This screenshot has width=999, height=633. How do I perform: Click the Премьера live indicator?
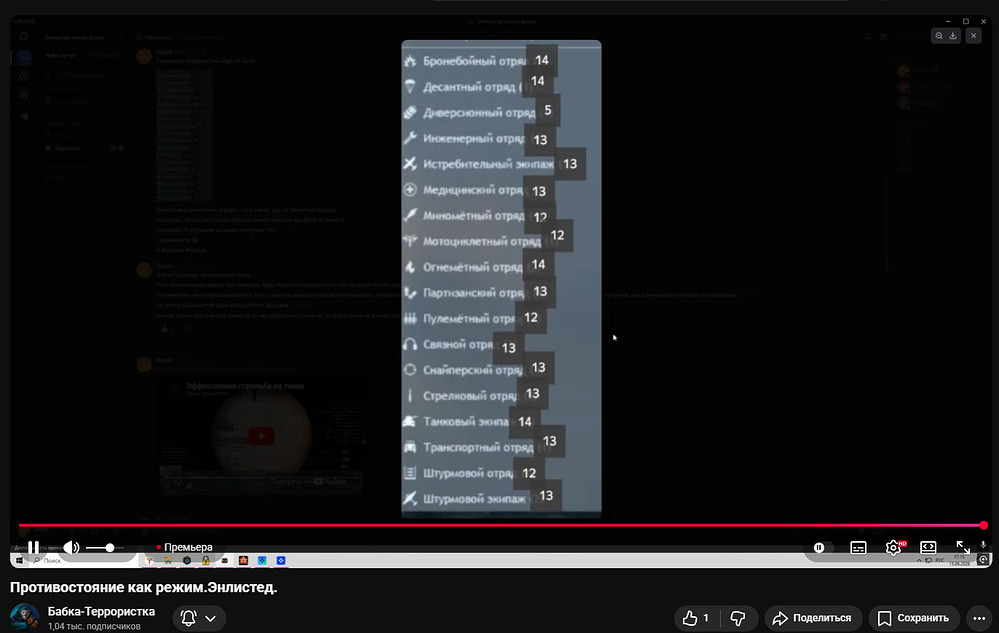(x=184, y=547)
